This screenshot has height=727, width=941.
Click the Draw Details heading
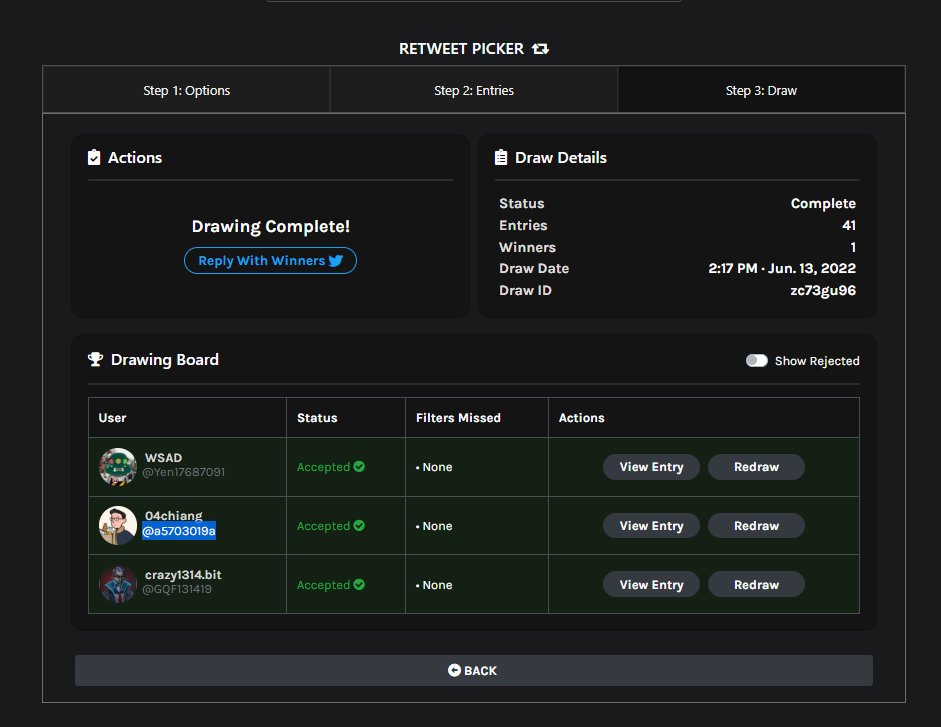(x=561, y=157)
